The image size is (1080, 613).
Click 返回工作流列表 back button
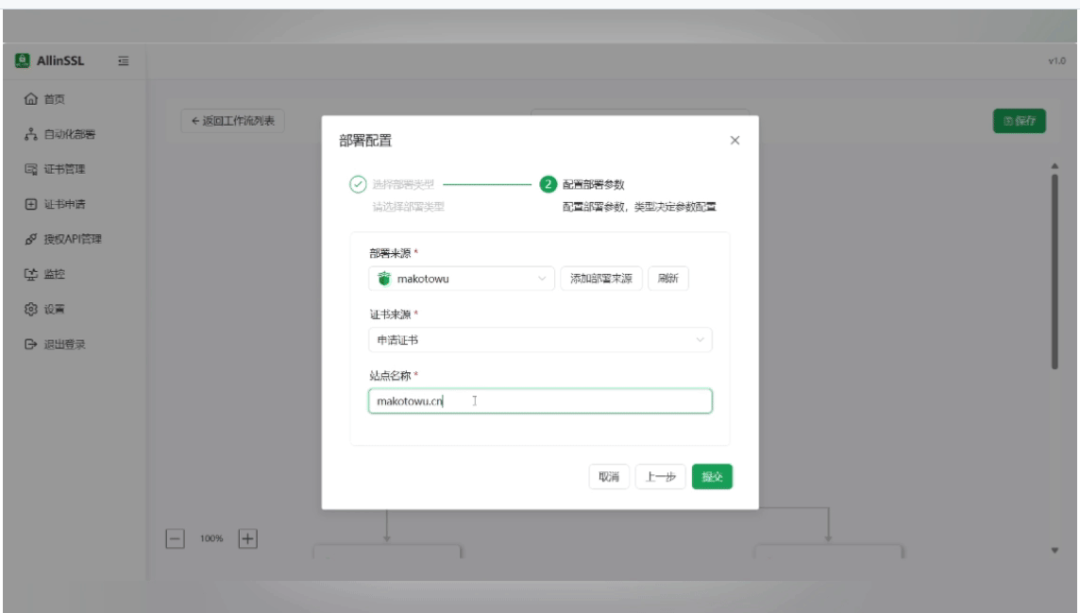coord(233,121)
